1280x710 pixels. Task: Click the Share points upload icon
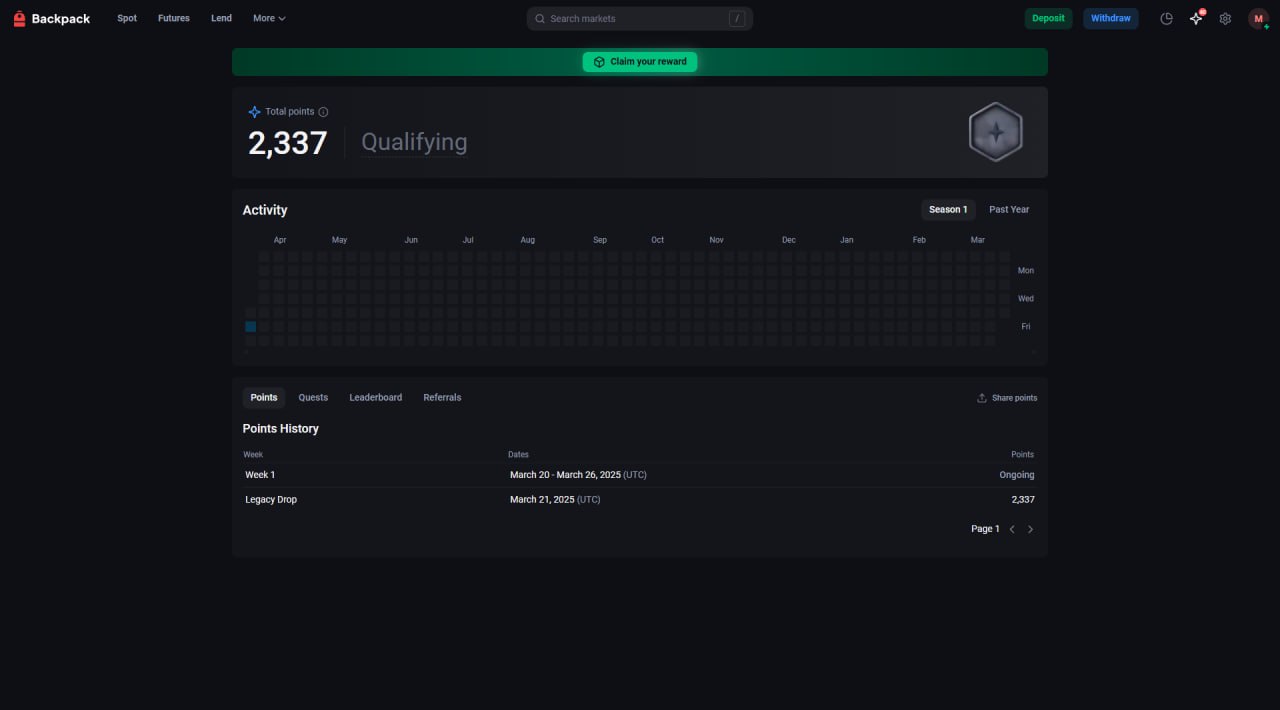[x=982, y=398]
